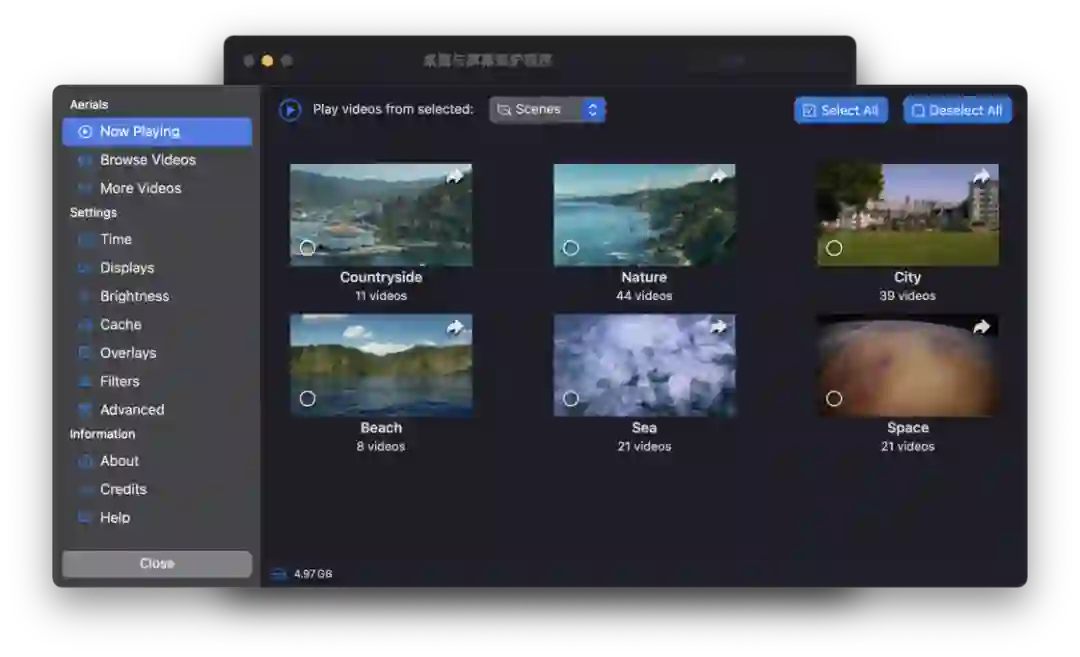Click the disk storage icon near 4.97 GB
Viewport: 1080px width, 657px height.
(x=278, y=574)
